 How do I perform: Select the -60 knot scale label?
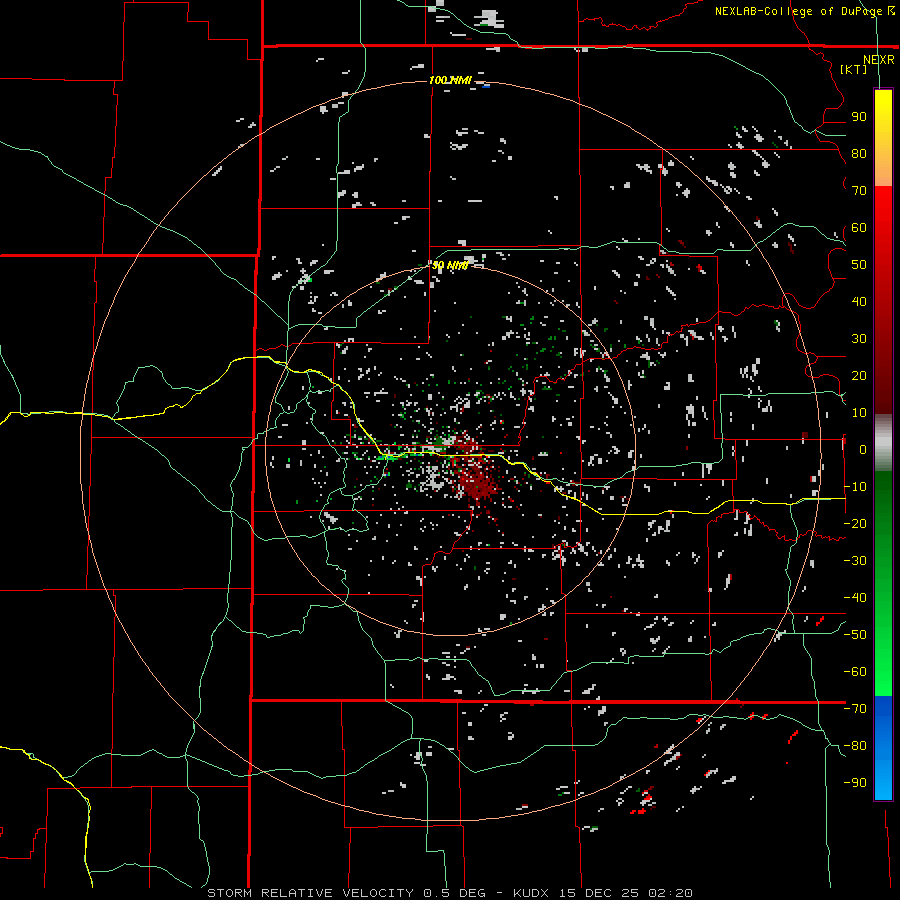(x=855, y=672)
